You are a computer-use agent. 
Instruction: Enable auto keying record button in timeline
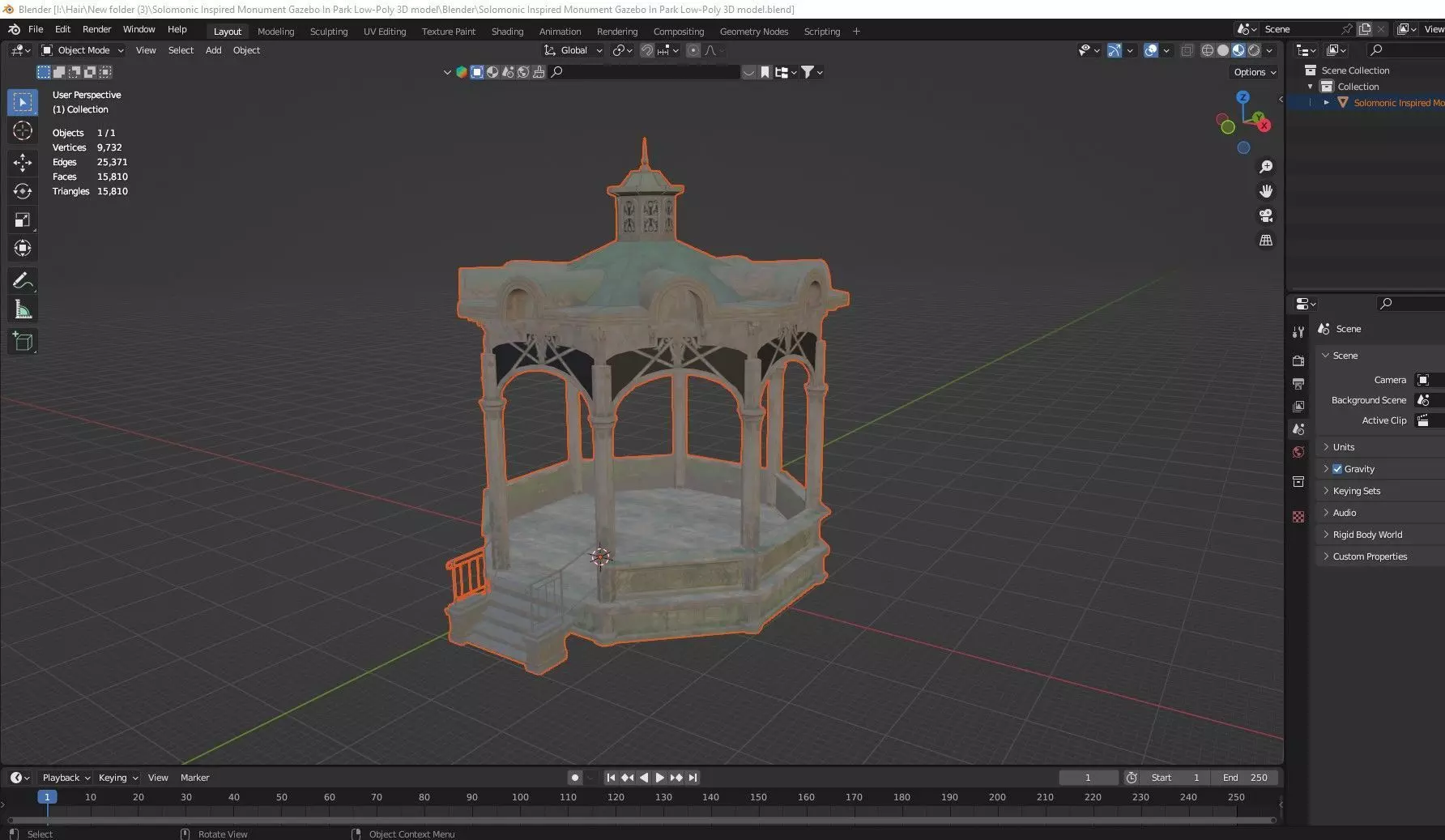574,778
